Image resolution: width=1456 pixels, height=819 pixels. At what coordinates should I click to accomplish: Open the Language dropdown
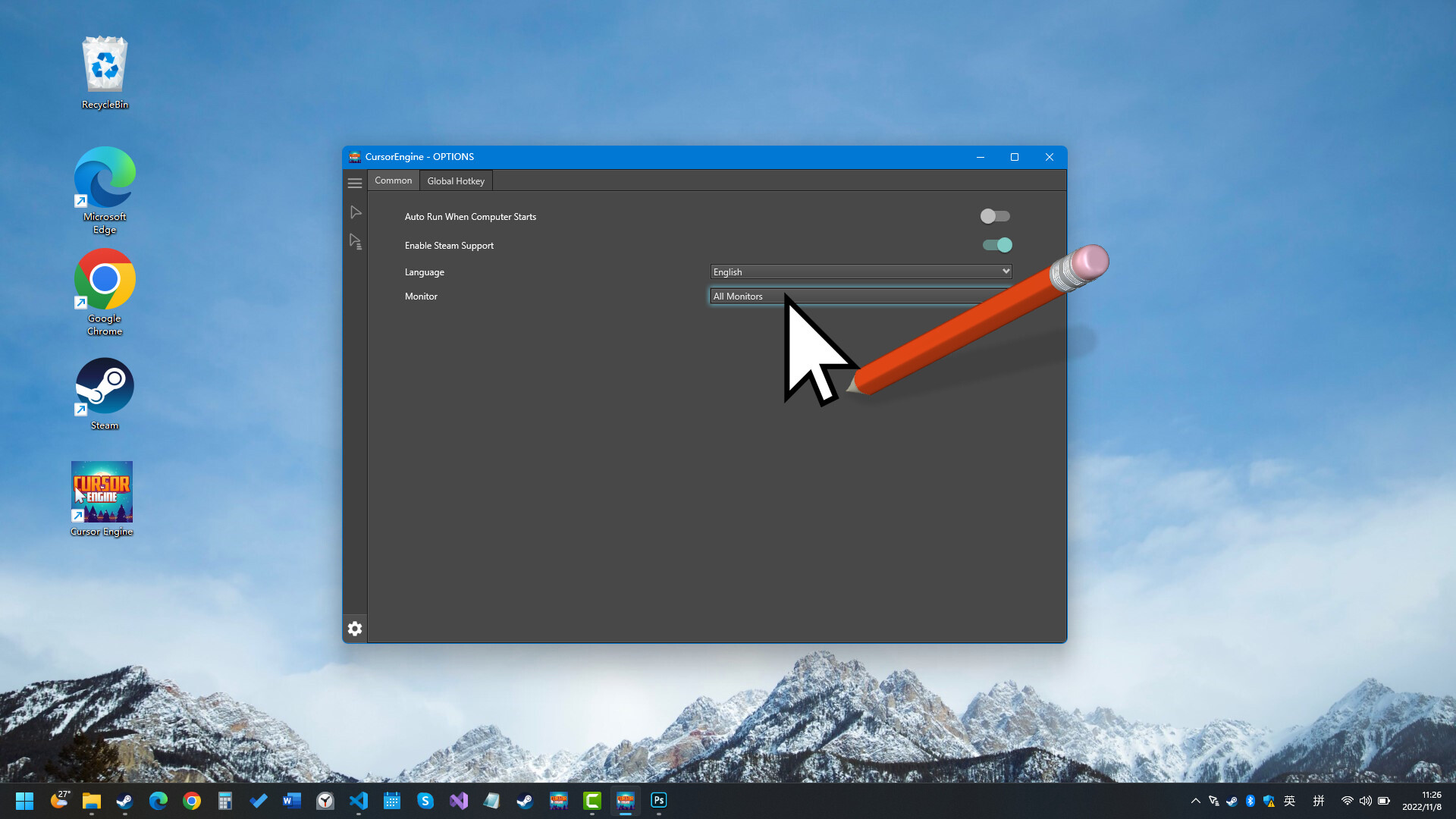pyautogui.click(x=860, y=271)
